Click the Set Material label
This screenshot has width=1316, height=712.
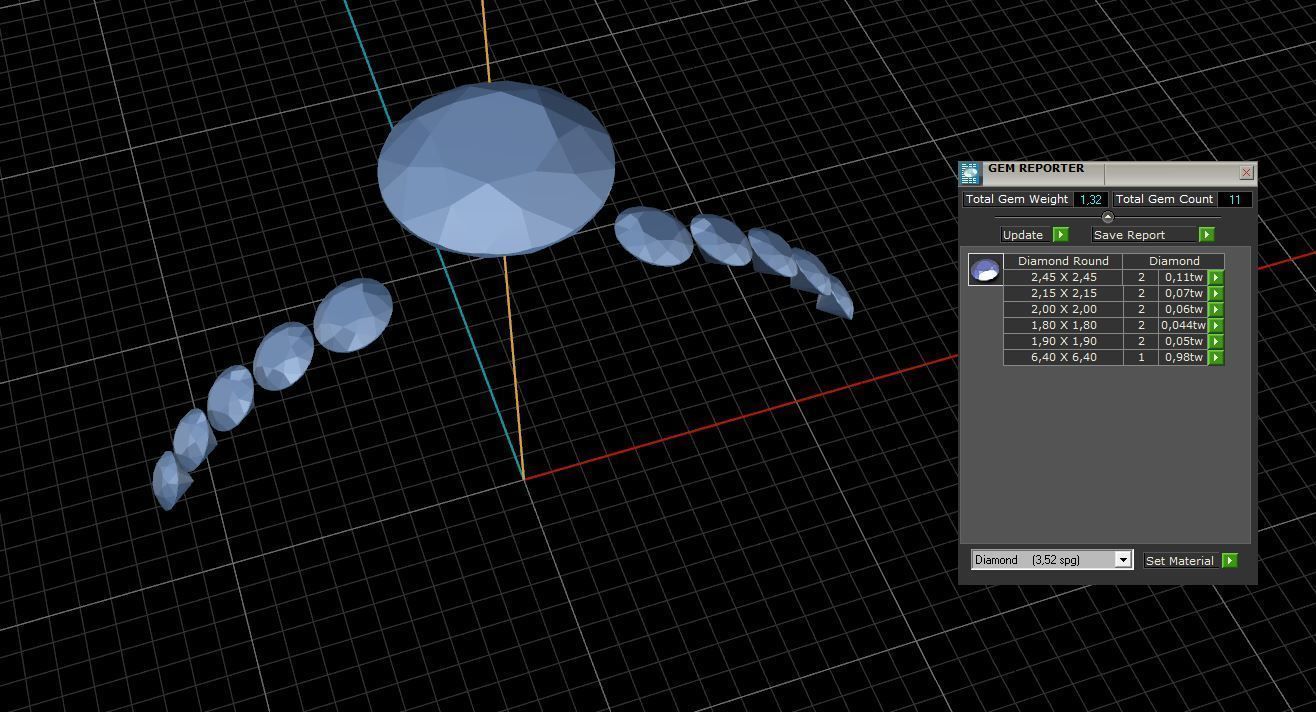point(1180,561)
